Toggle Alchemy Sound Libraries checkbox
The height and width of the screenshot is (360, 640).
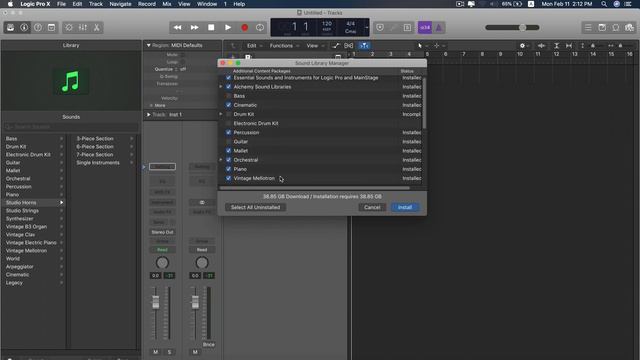(229, 87)
